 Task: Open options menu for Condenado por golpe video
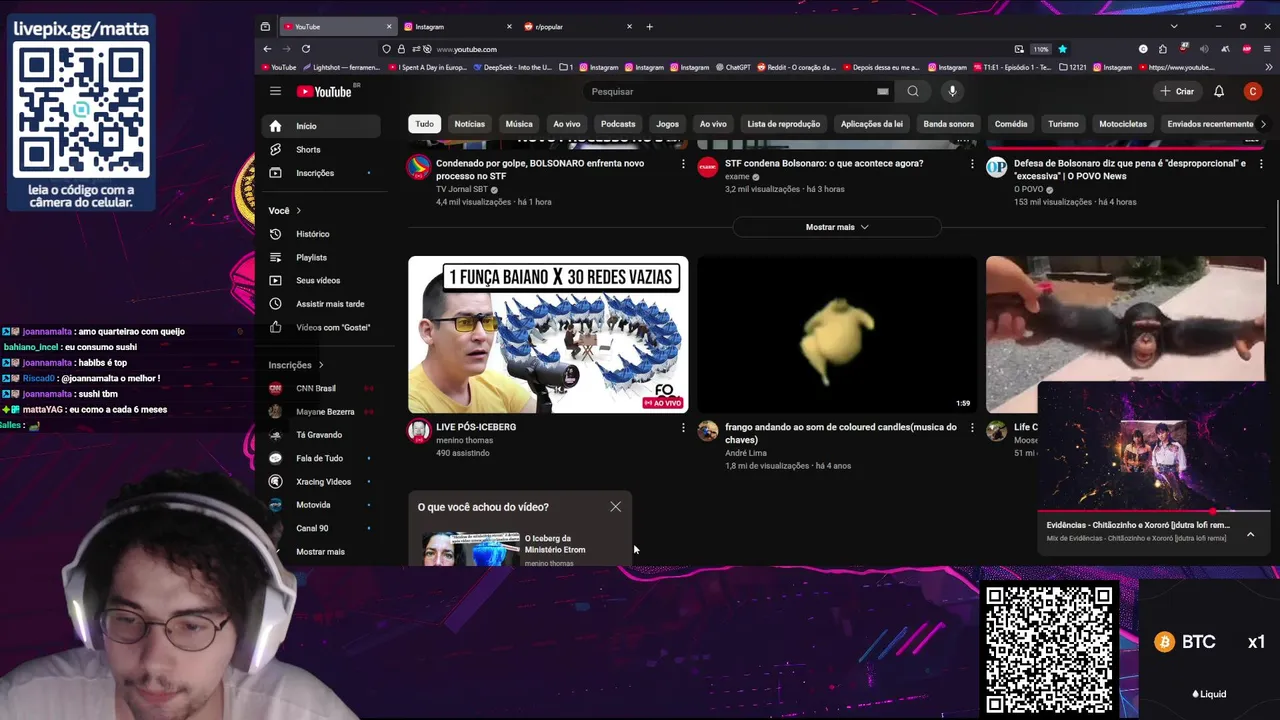[683, 164]
